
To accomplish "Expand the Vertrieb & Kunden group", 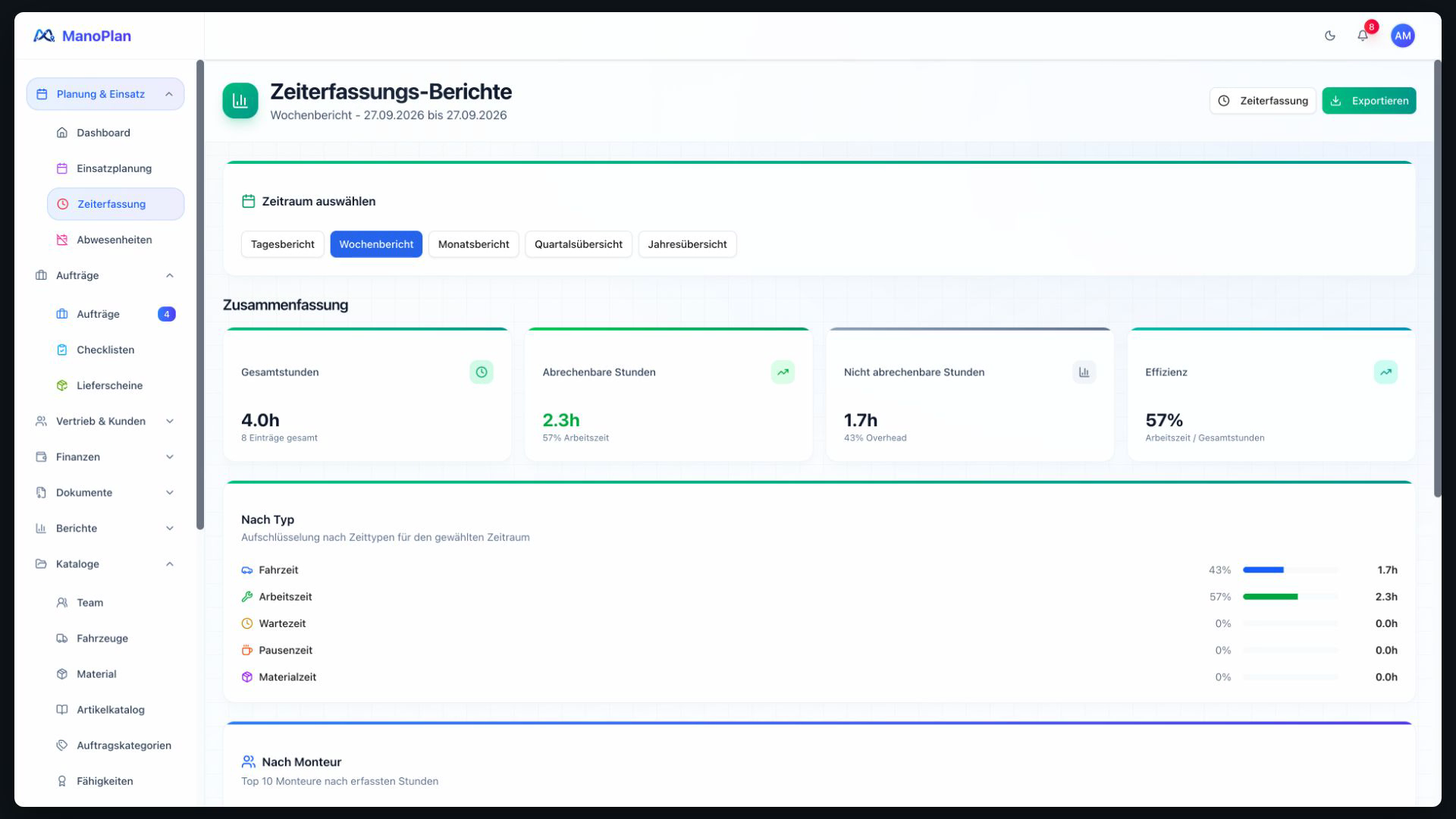I will [x=105, y=421].
